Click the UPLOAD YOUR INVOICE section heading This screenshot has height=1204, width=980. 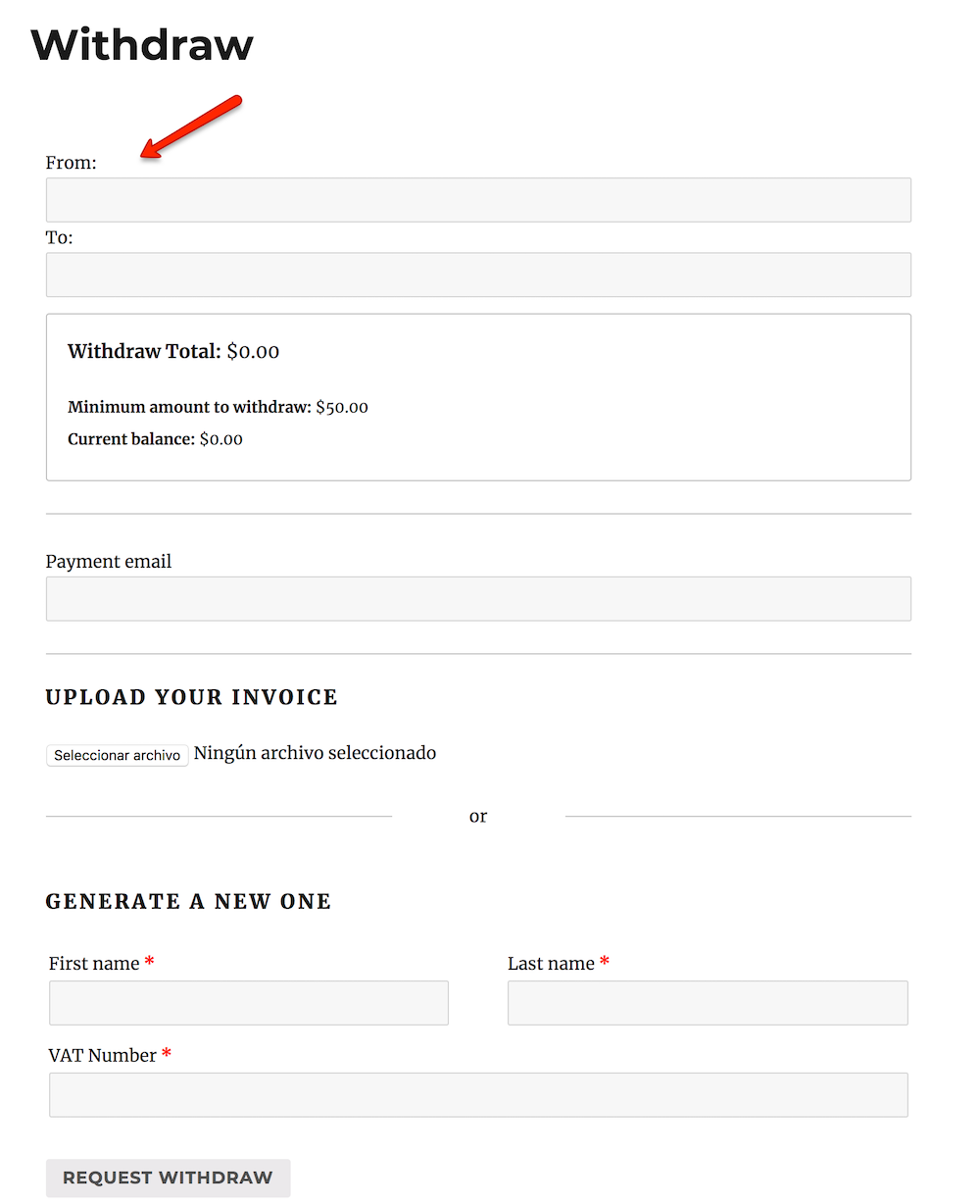point(191,697)
